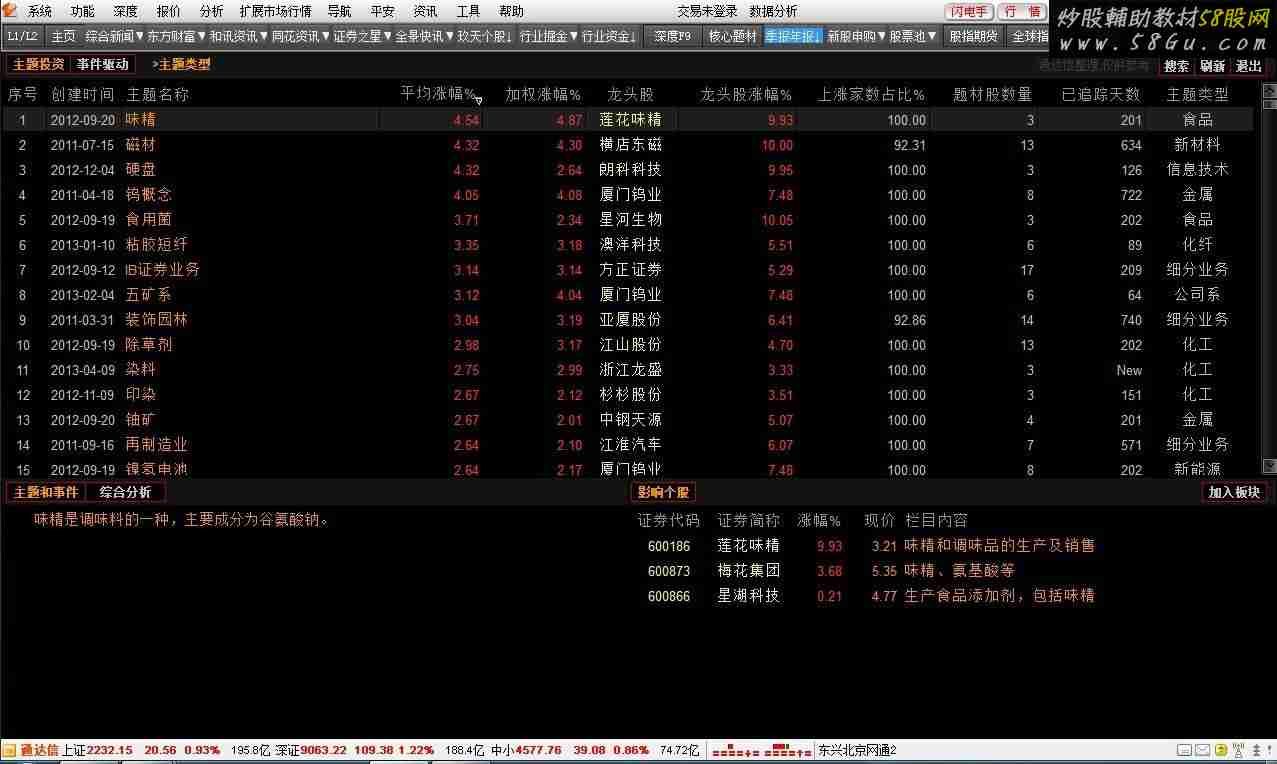Switch to the 综合分析 tab
The height and width of the screenshot is (764, 1277).
125,492
